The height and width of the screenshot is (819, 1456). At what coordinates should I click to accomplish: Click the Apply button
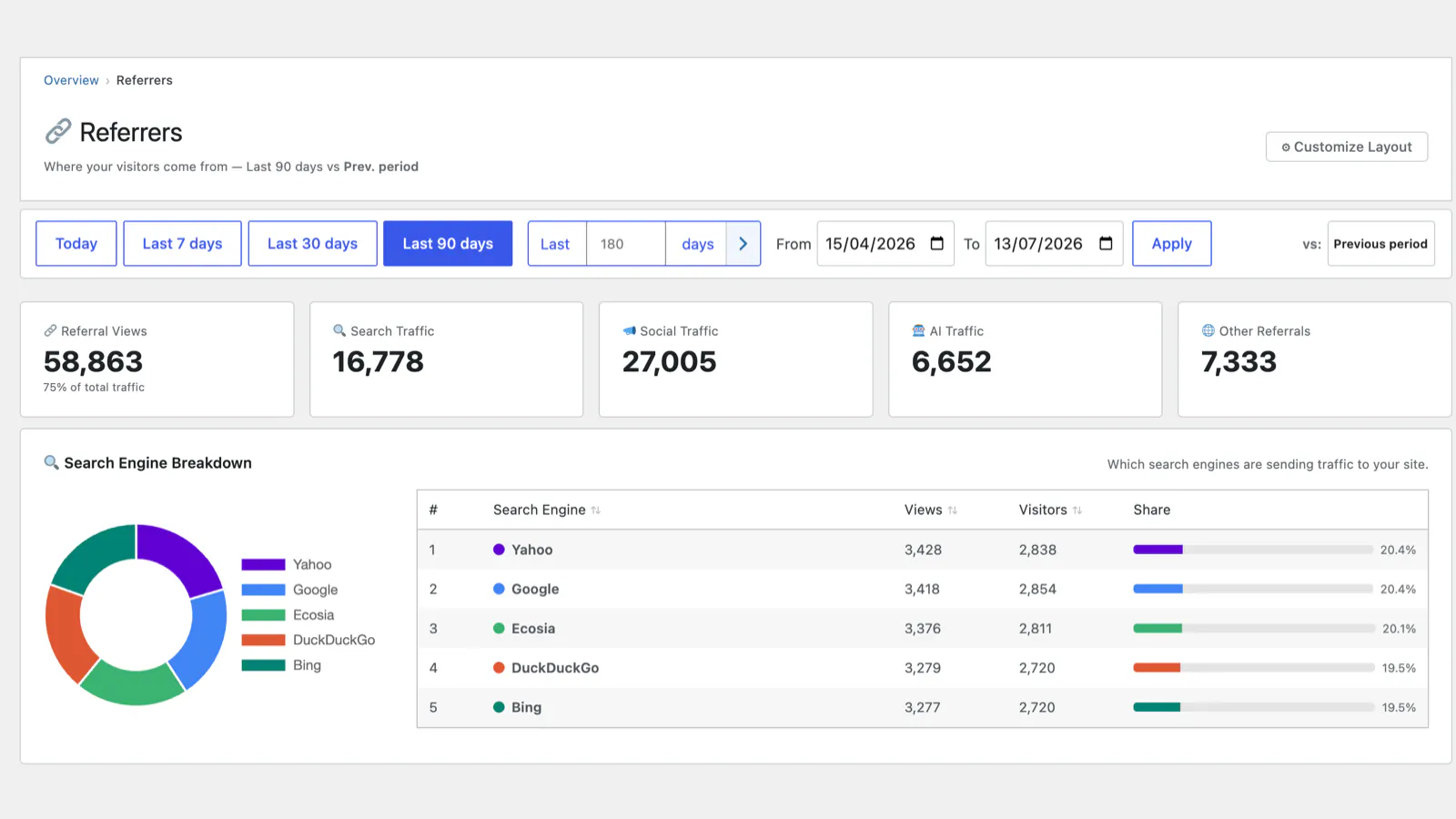[1171, 244]
